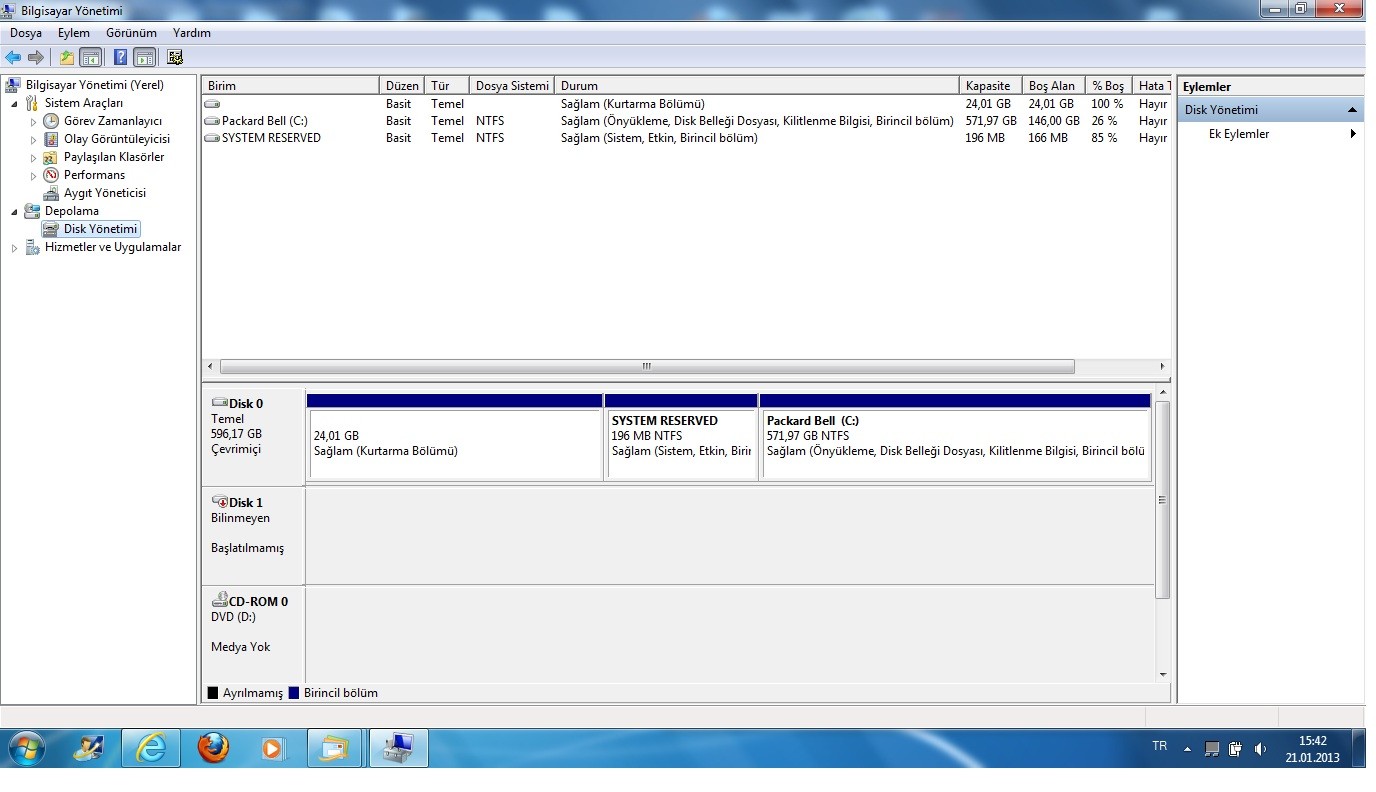This screenshot has height=792, width=1376.
Task: Show hidden tray icons arrow
Action: click(x=1187, y=748)
